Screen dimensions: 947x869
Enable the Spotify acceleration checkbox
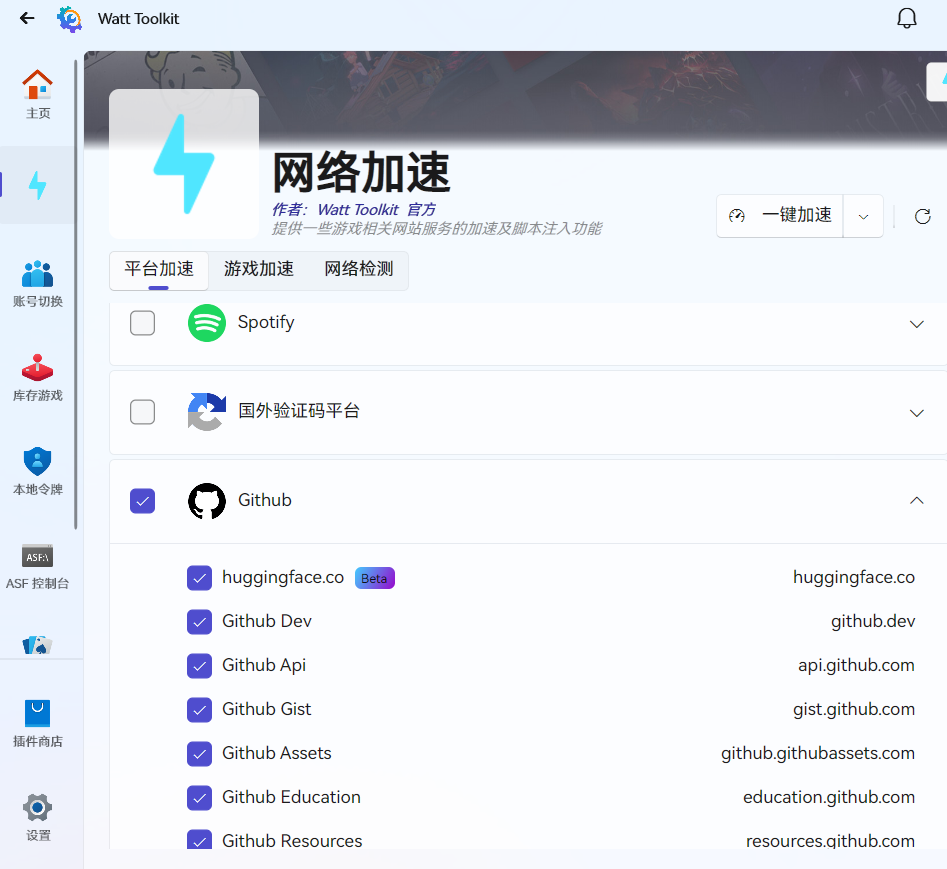click(x=142, y=323)
